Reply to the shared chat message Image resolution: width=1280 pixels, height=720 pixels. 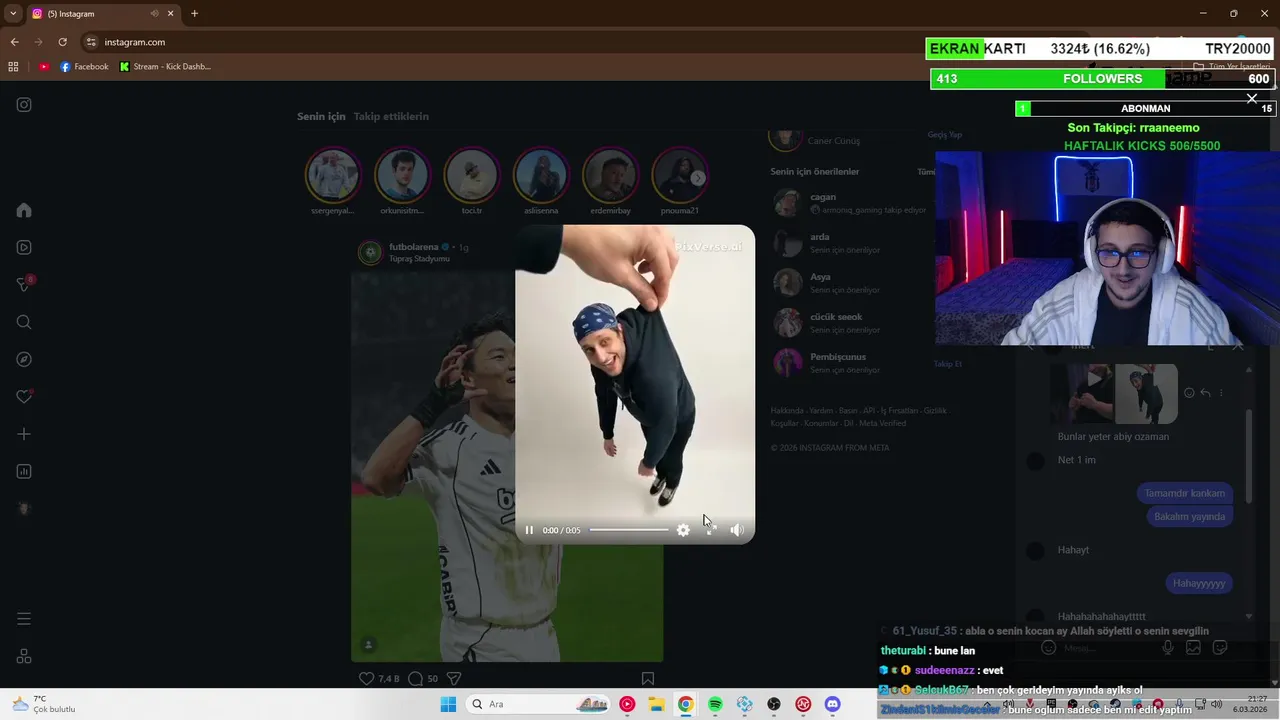pos(1205,393)
